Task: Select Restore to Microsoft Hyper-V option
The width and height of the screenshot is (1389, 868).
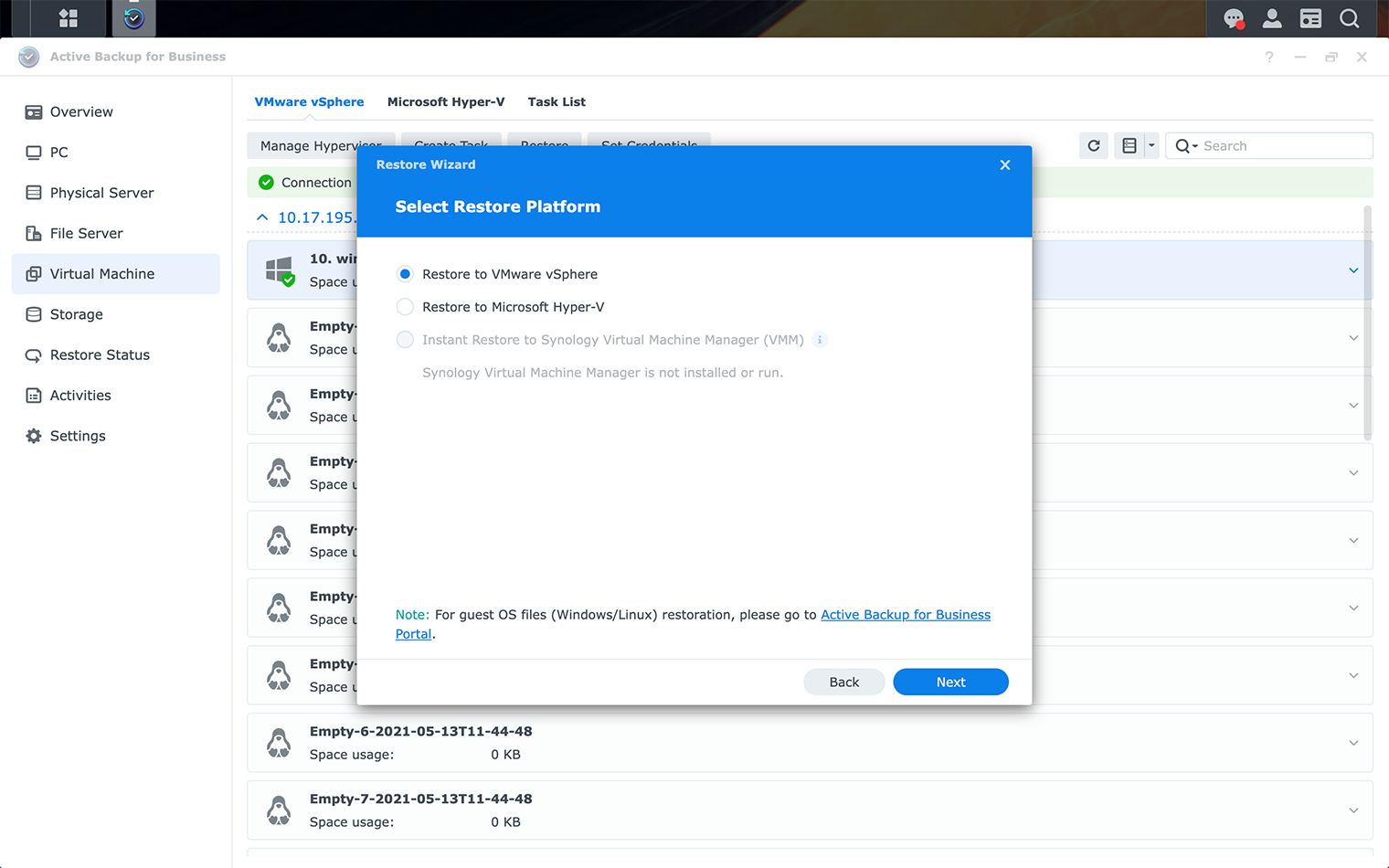Action: click(x=405, y=307)
